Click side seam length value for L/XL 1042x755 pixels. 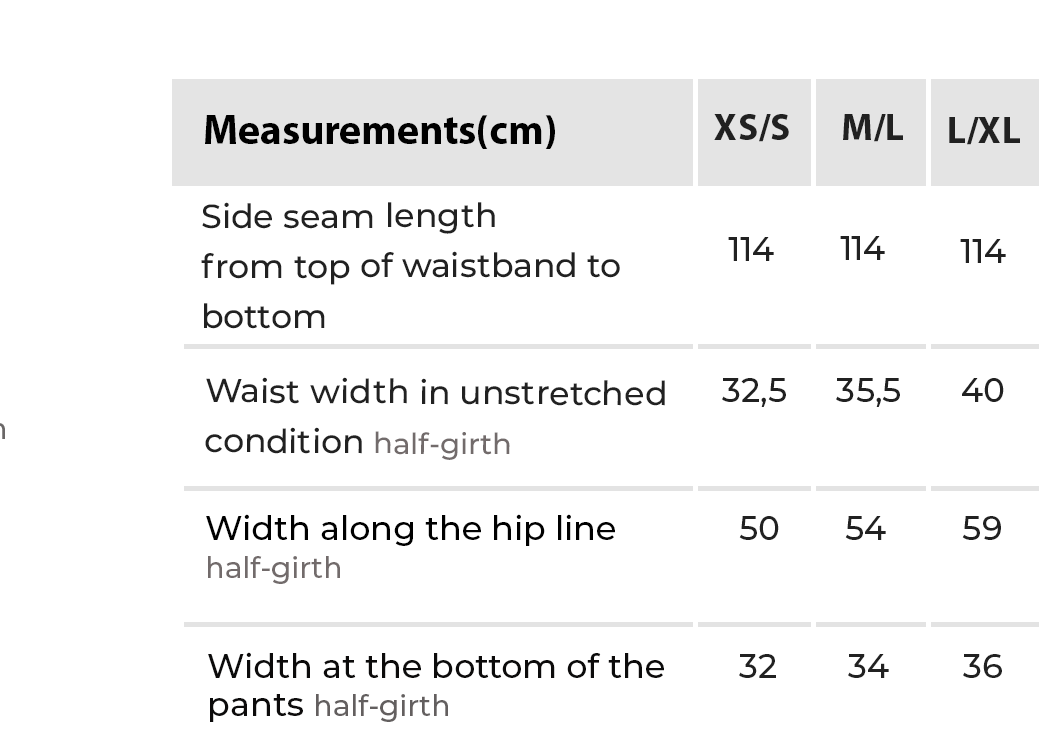click(x=982, y=252)
